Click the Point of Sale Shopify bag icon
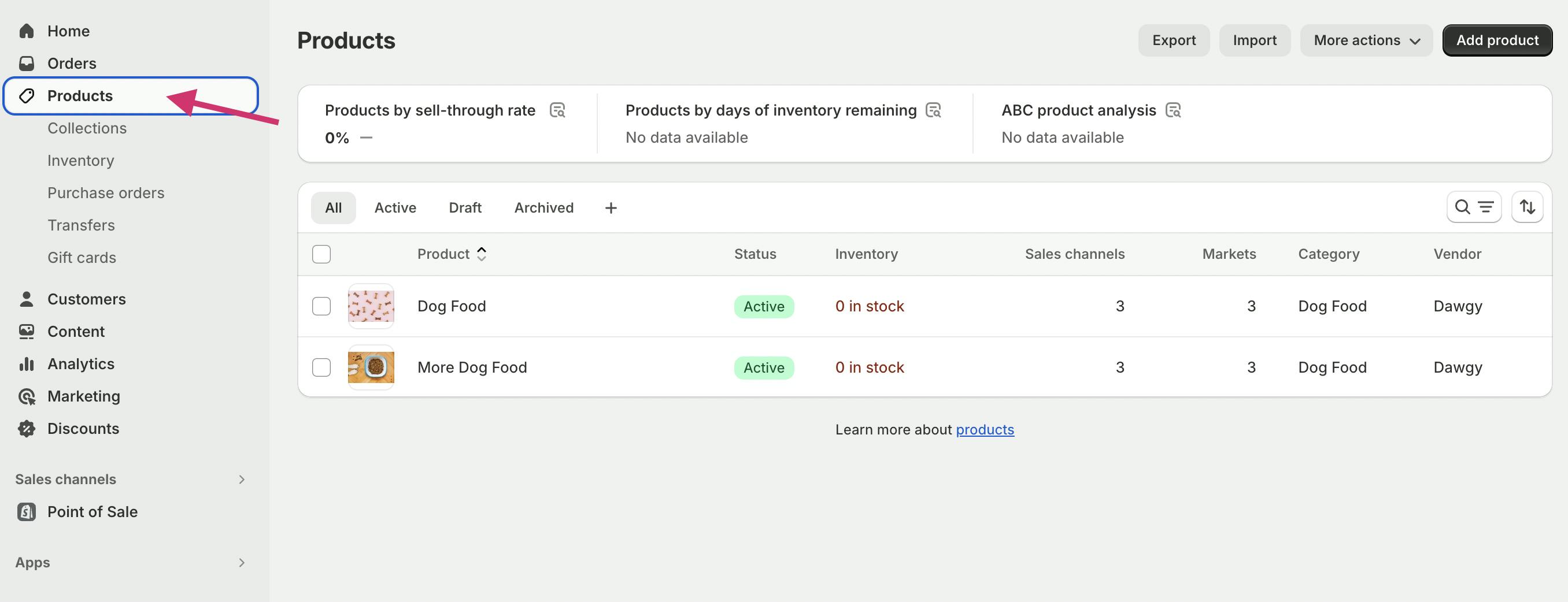This screenshot has height=602, width=1568. [26, 512]
